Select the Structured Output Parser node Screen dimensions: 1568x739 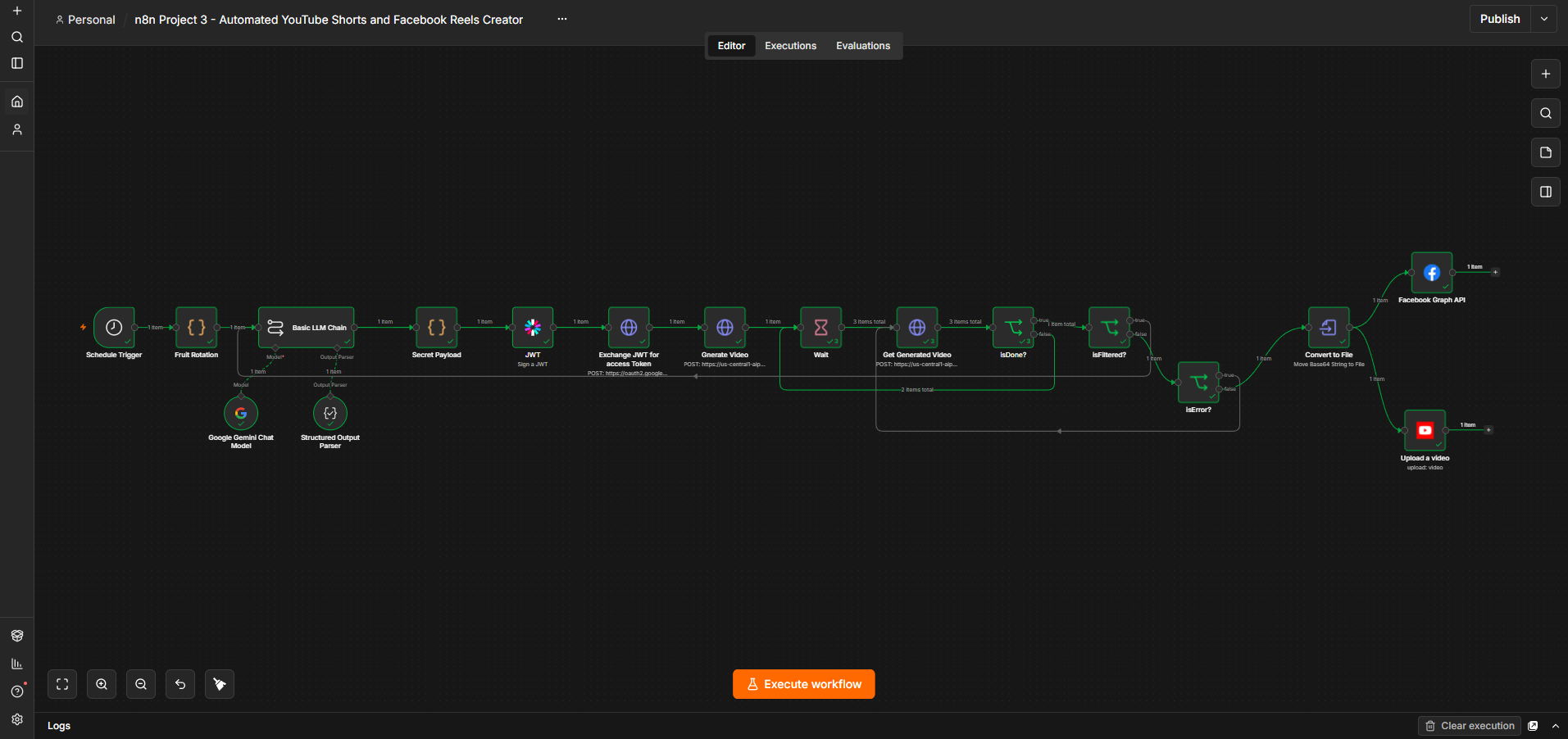(x=330, y=413)
